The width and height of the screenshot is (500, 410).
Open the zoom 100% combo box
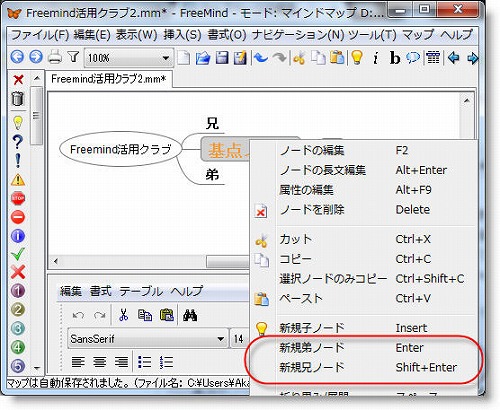tap(129, 58)
